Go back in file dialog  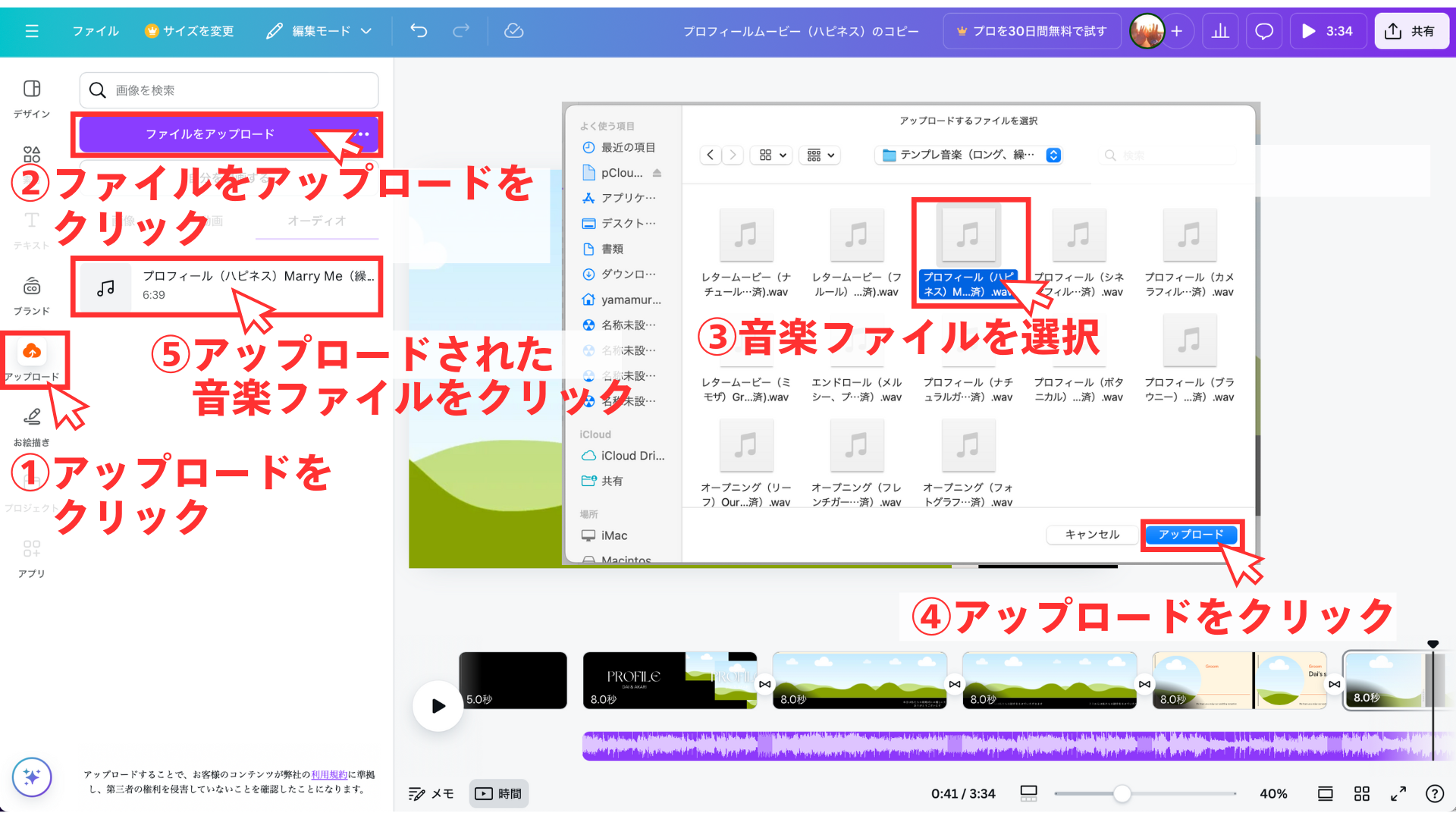tap(710, 155)
